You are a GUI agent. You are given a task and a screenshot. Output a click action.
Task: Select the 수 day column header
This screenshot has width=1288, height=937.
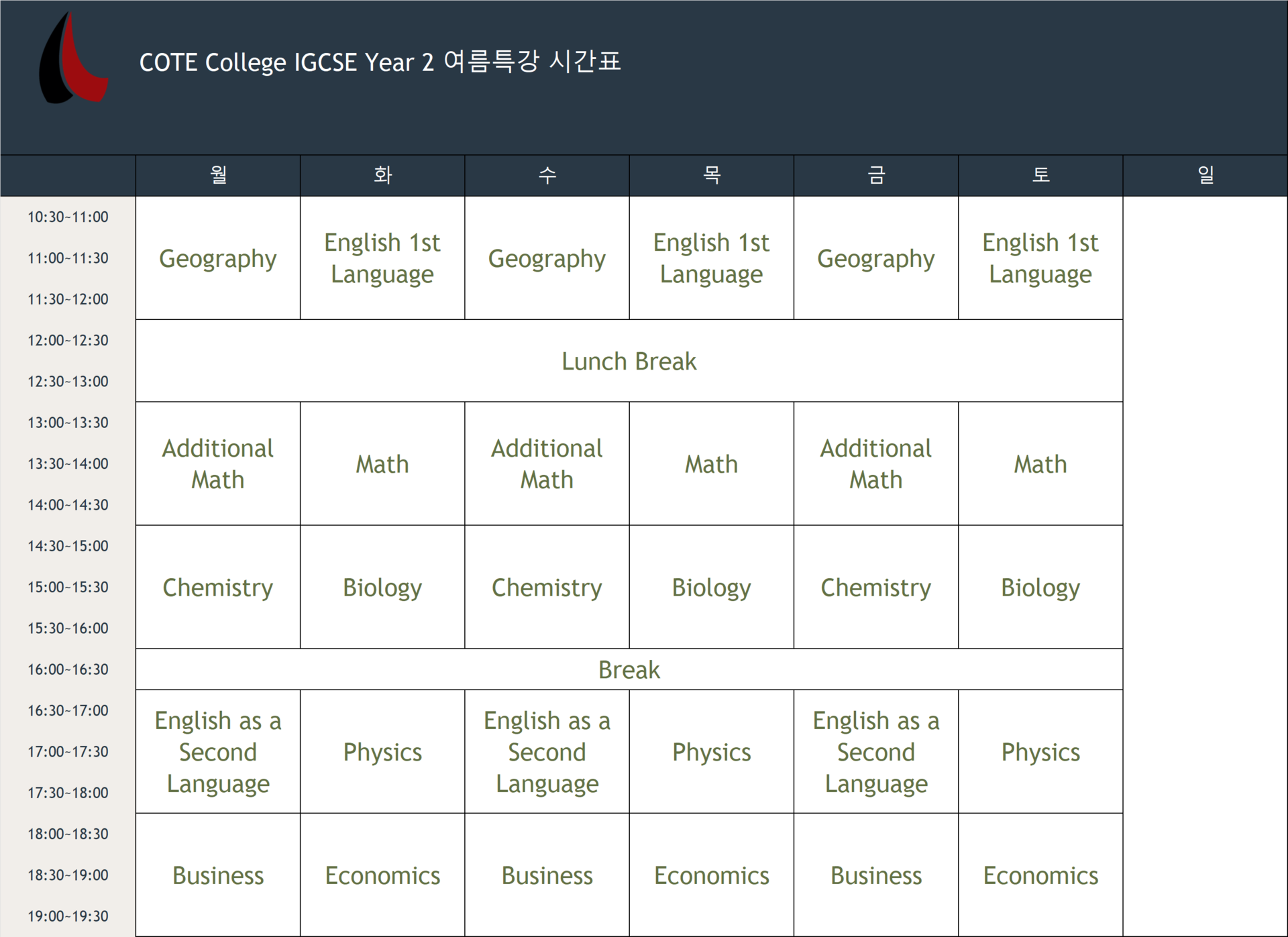pos(547,176)
